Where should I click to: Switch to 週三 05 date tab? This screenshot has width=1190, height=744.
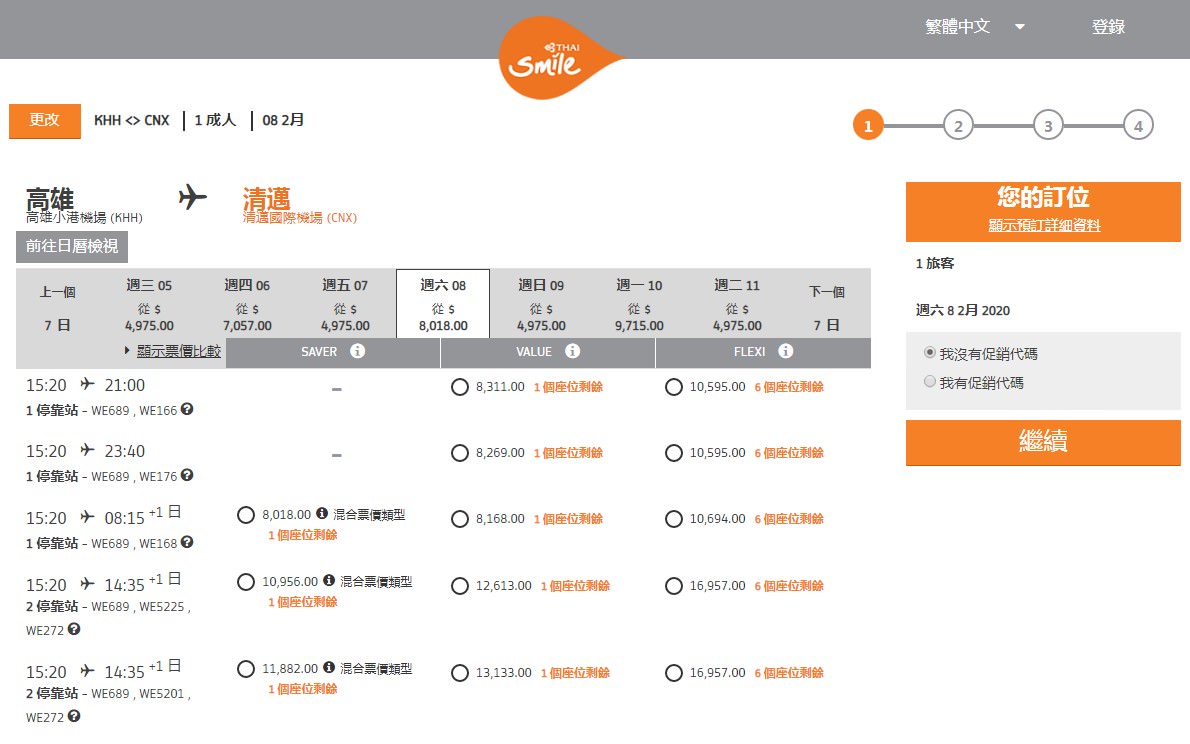tap(149, 305)
